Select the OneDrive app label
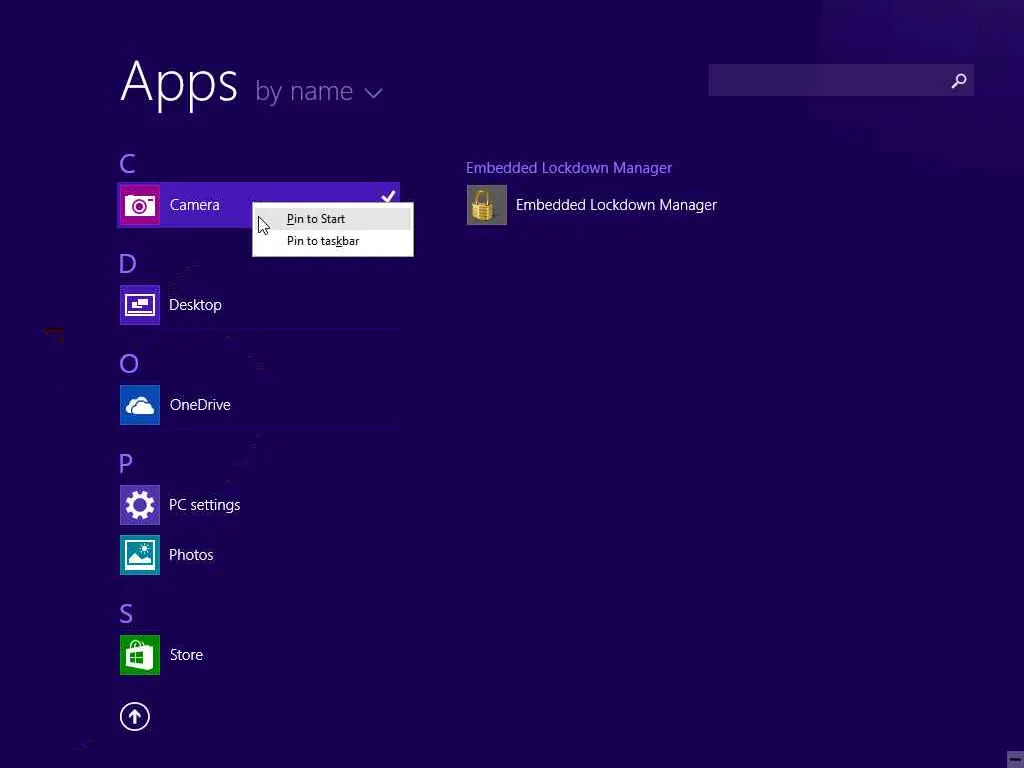The image size is (1024, 768). click(200, 405)
